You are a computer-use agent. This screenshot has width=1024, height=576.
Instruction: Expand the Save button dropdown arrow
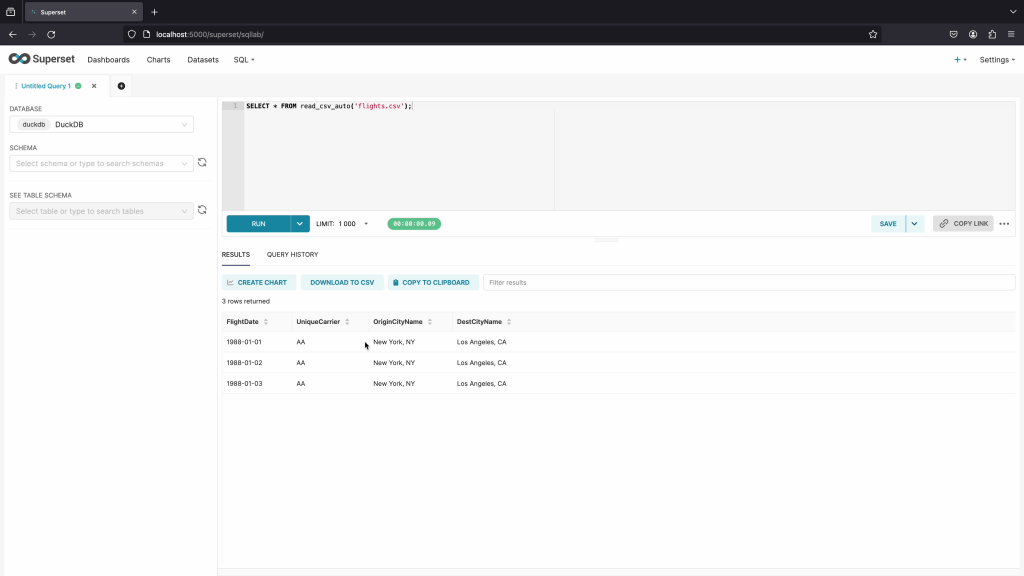click(x=914, y=224)
